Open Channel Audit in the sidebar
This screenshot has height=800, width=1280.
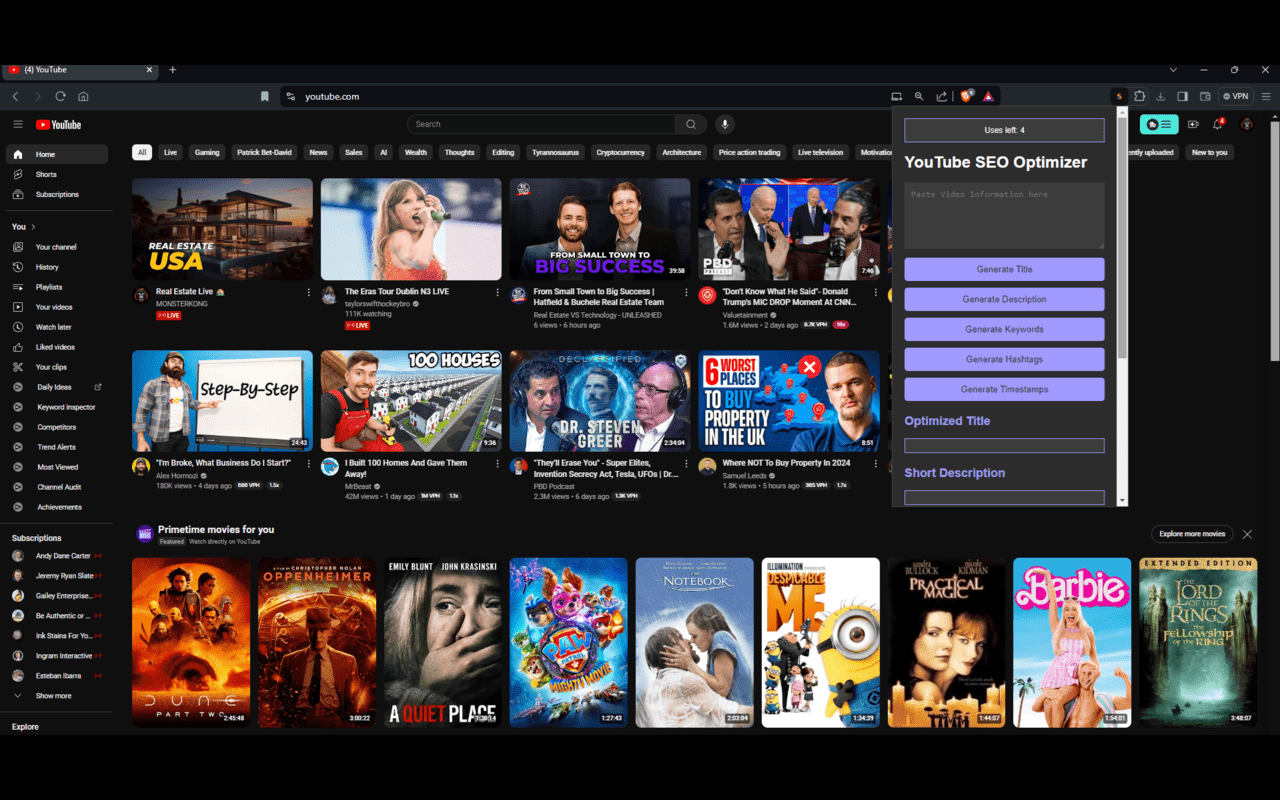pyautogui.click(x=57, y=487)
